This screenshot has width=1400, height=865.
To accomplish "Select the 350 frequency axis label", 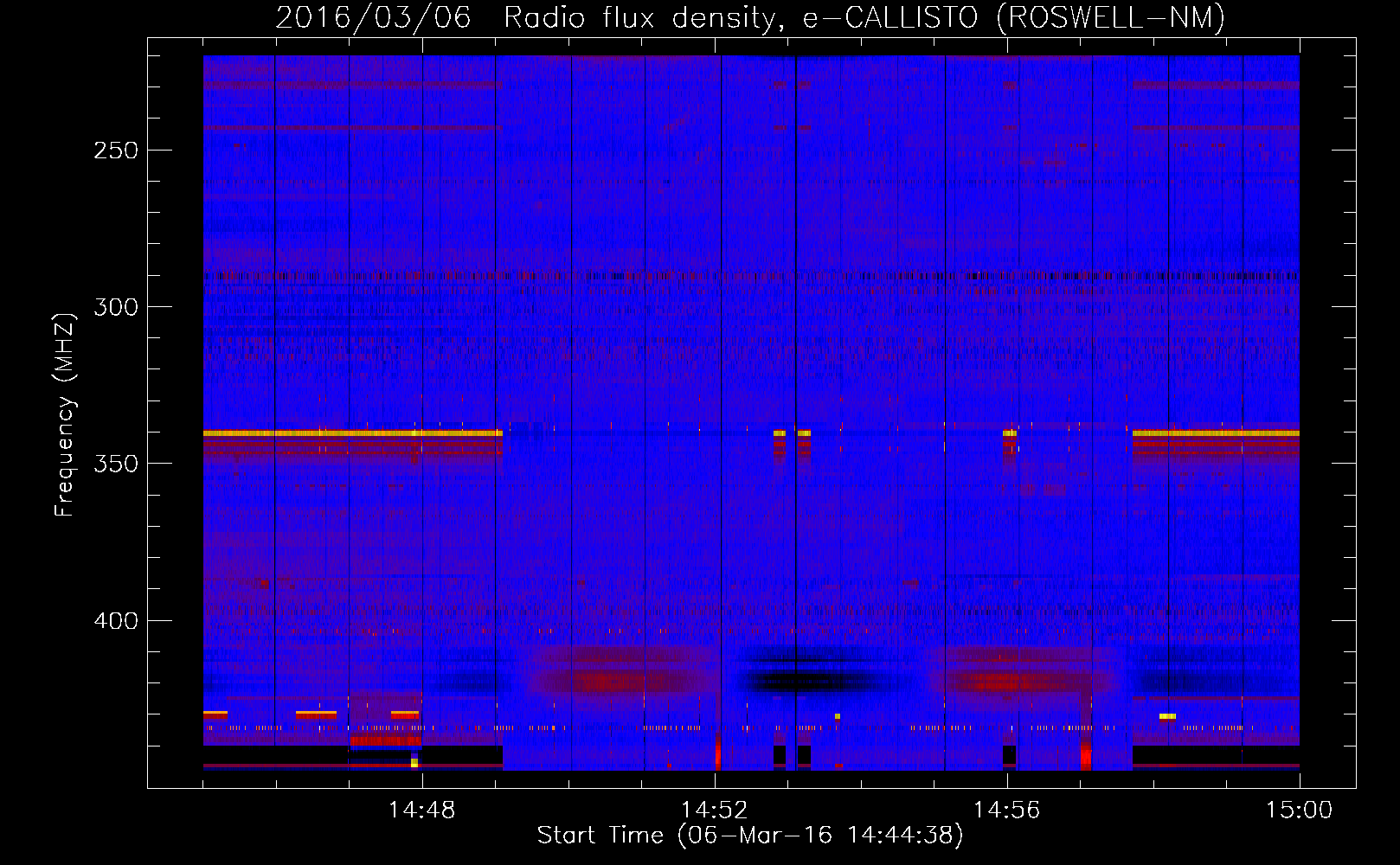I will tap(116, 464).
